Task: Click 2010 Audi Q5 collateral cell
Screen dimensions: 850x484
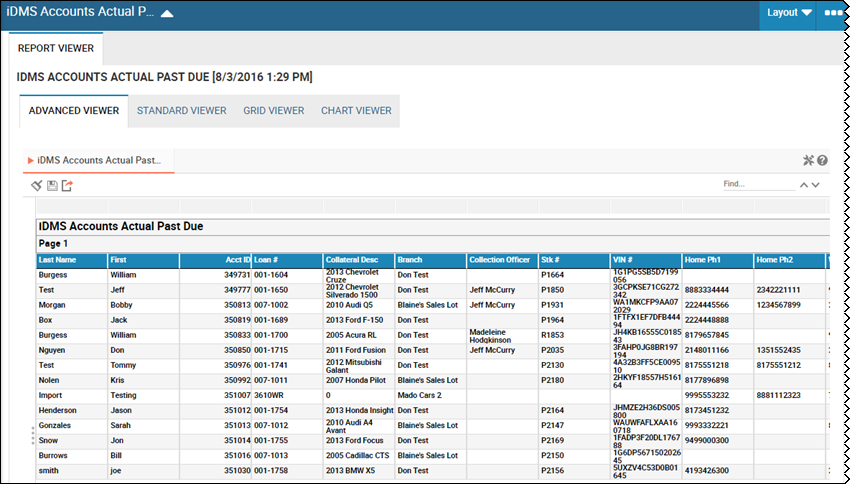Action: point(359,306)
